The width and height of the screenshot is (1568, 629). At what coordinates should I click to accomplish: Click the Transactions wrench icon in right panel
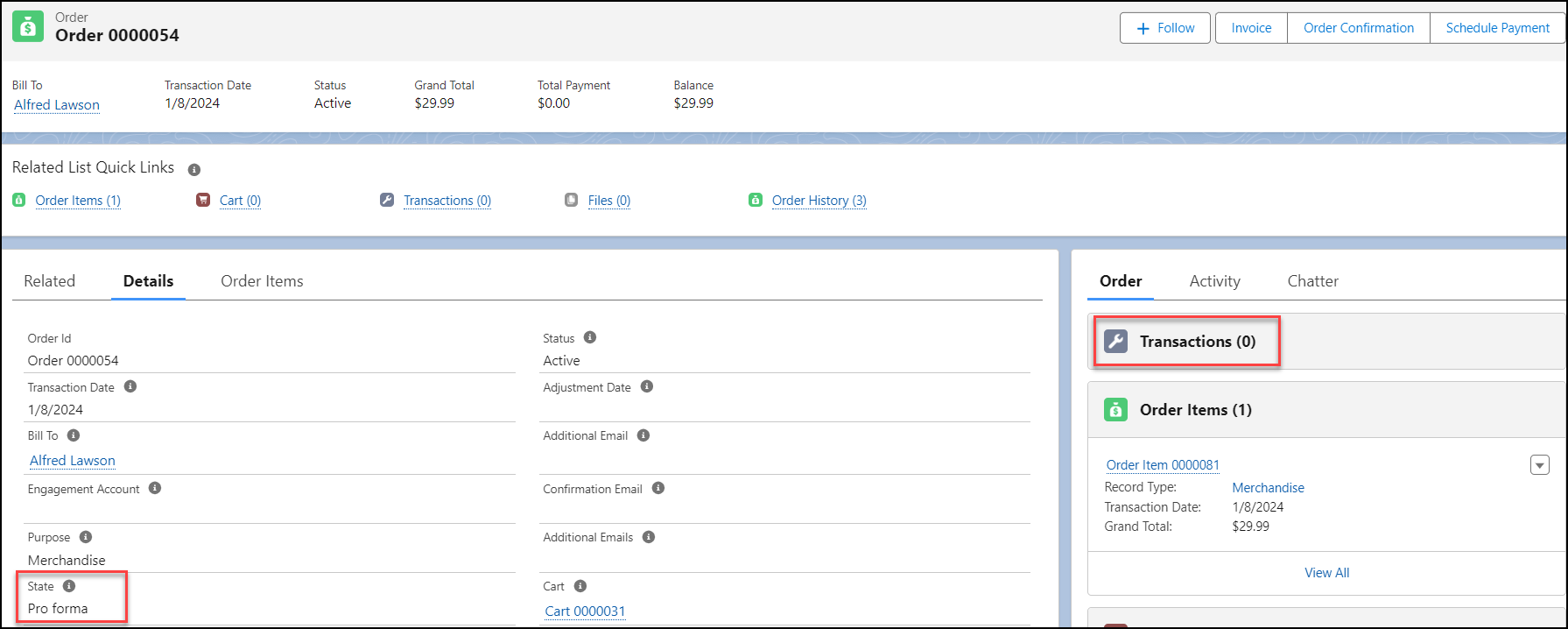point(1115,342)
